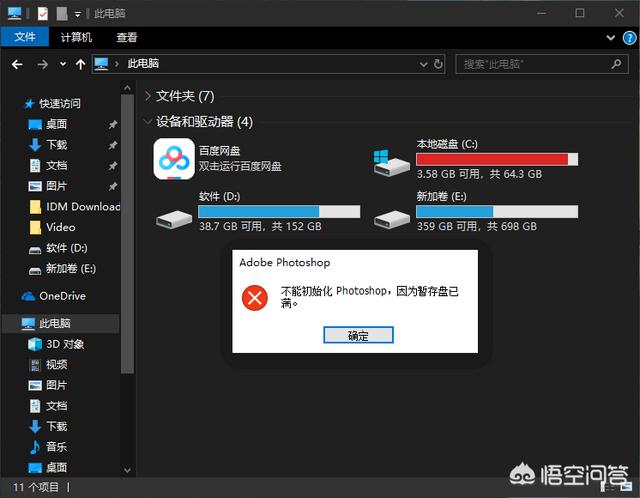Viewport: 640px width, 498px height.
Task: Click the red error icon in dialog
Action: [x=255, y=298]
